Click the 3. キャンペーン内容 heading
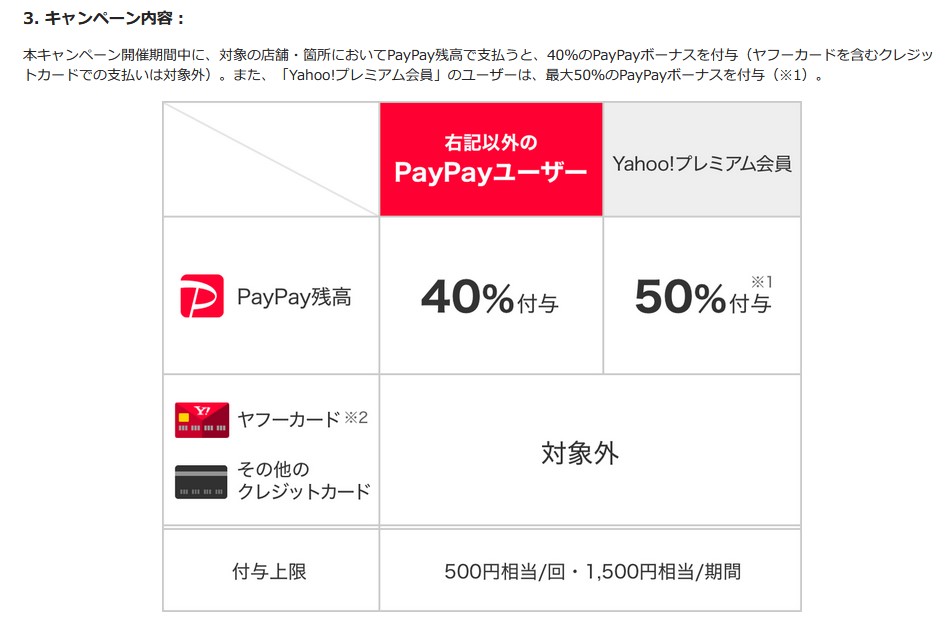The image size is (950, 620). [104, 18]
